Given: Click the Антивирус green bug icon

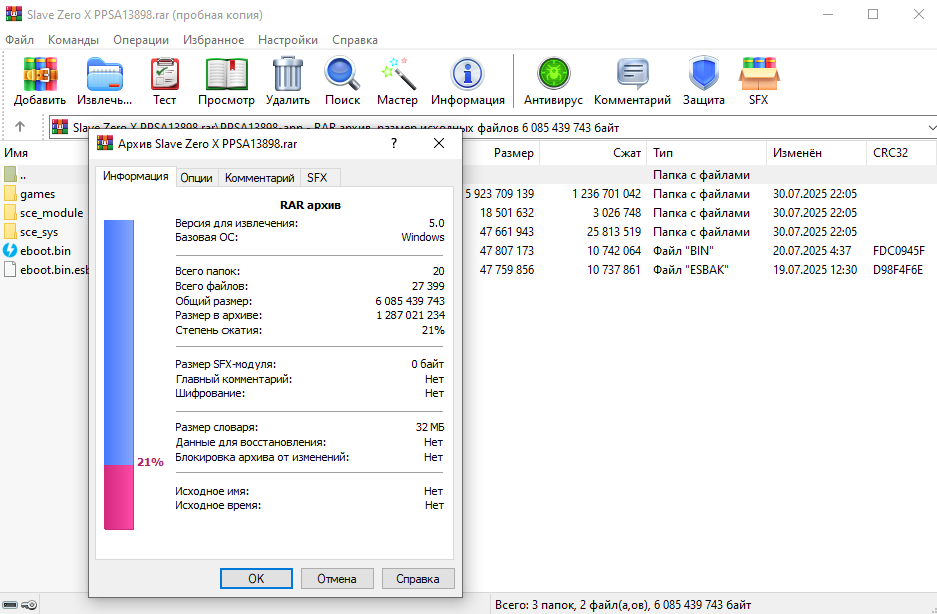Looking at the screenshot, I should click(553, 75).
